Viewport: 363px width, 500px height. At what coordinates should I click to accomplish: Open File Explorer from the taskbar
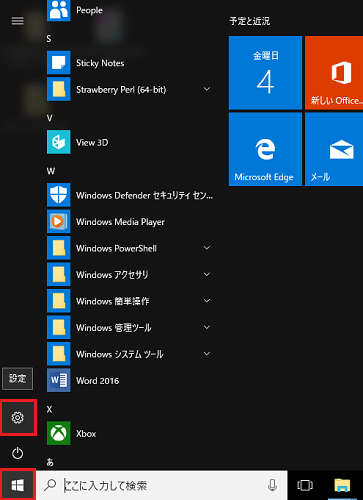(342, 485)
